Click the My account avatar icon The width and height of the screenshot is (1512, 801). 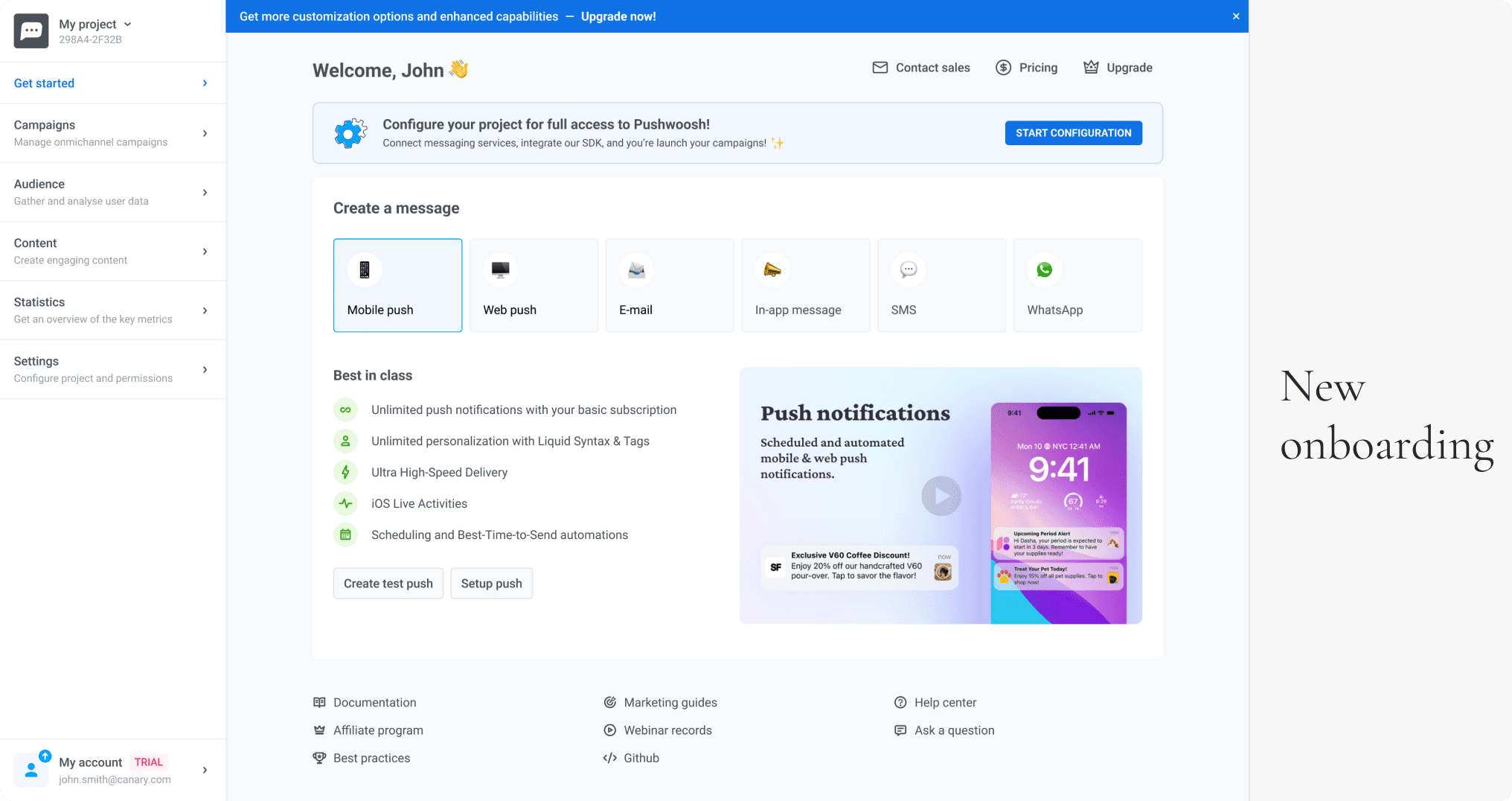pyautogui.click(x=31, y=770)
